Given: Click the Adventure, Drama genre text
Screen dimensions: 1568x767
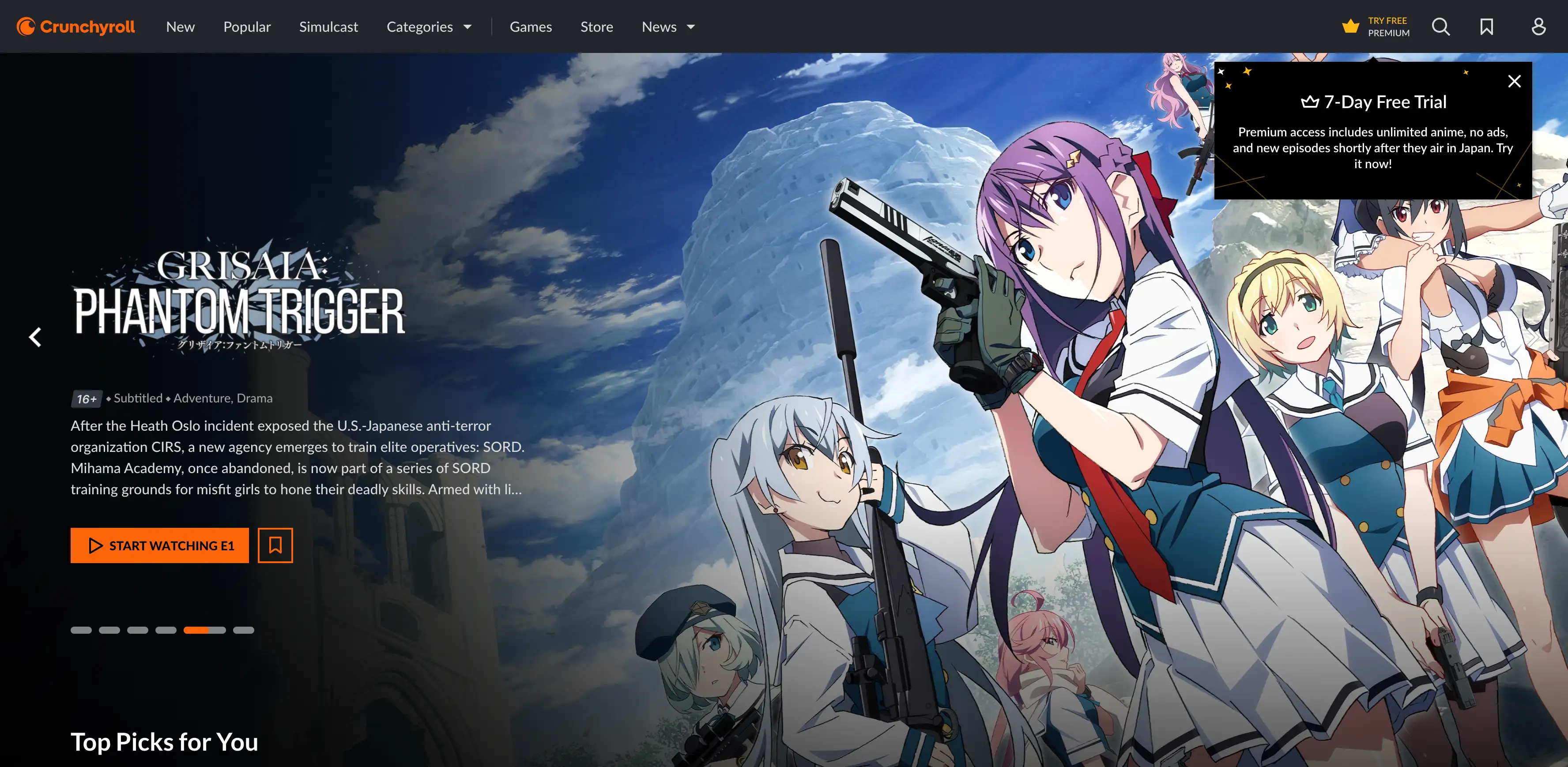Looking at the screenshot, I should tap(223, 398).
